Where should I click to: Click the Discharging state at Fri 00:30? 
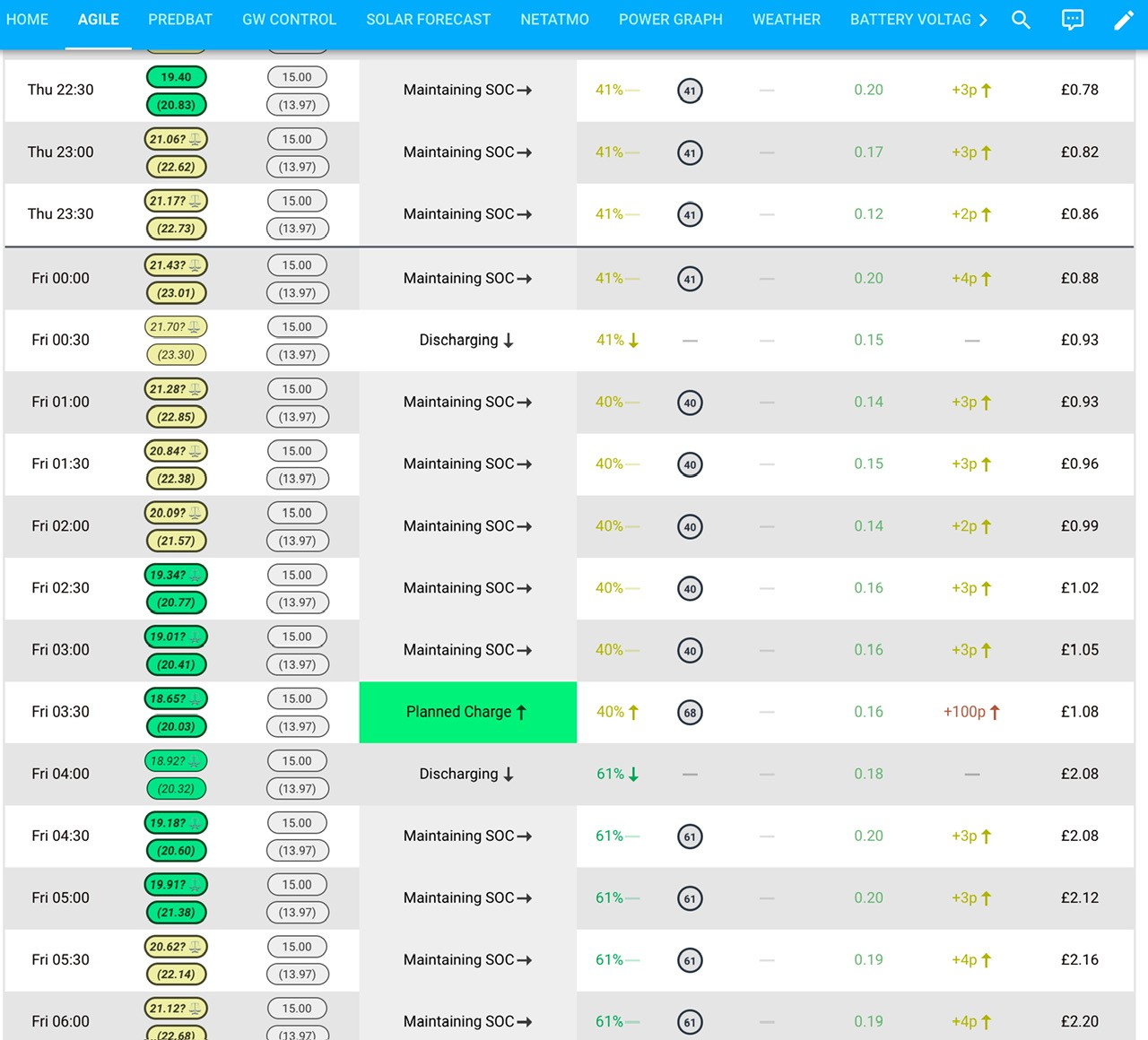click(466, 340)
